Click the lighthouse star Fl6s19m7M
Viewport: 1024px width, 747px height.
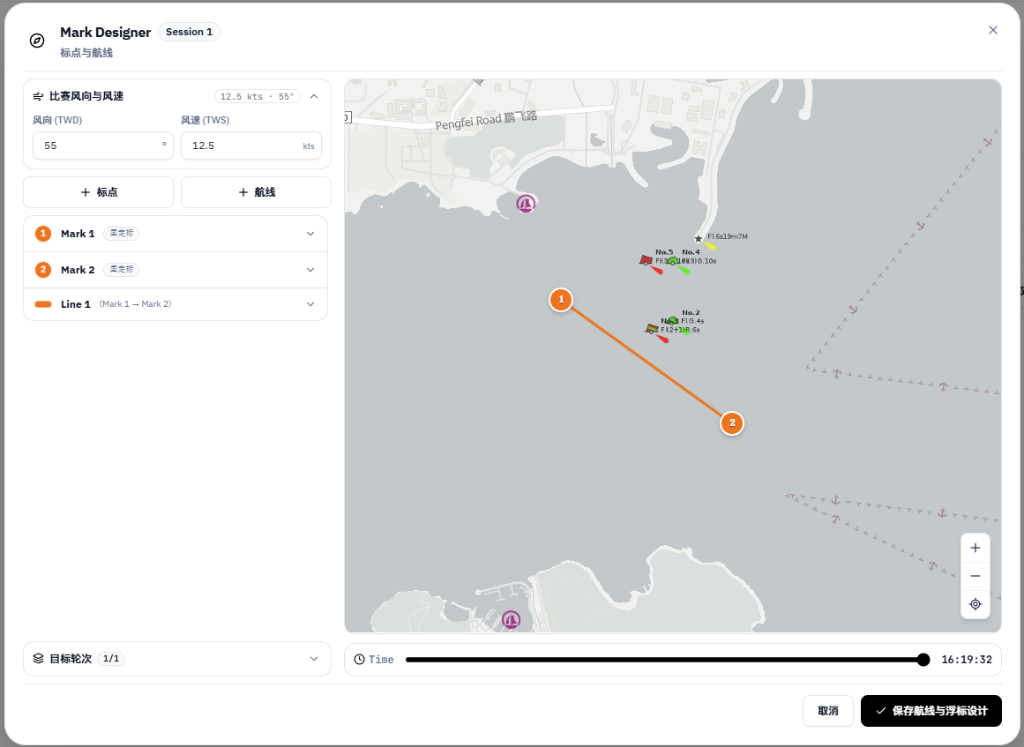tap(698, 238)
